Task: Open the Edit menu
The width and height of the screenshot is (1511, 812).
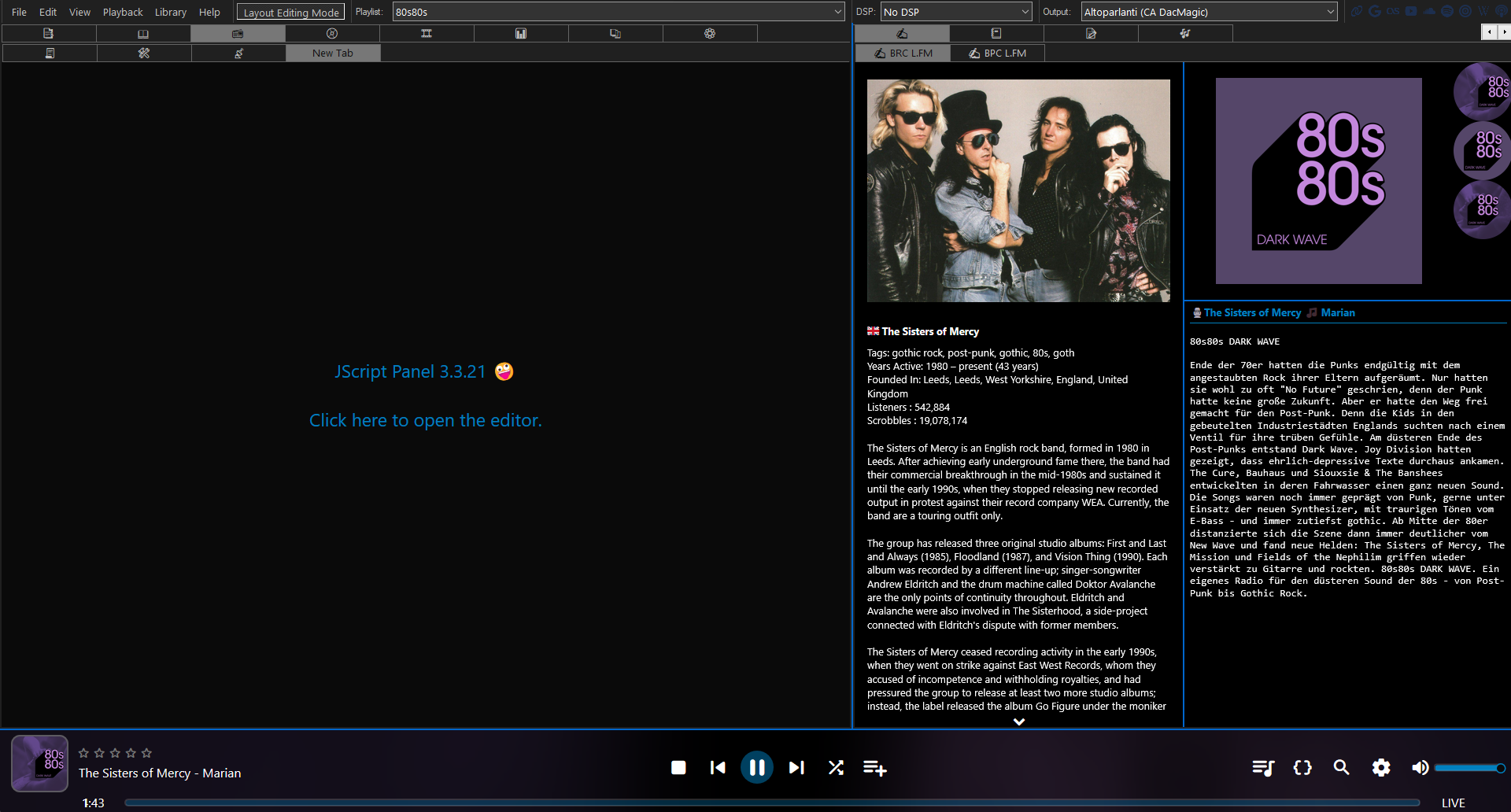Action: (x=48, y=12)
